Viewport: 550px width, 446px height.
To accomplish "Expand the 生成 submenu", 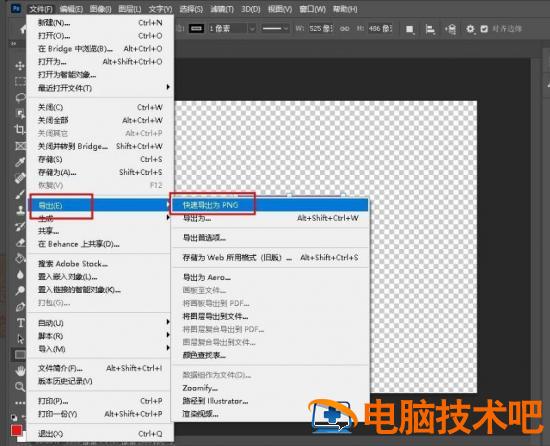I will pyautogui.click(x=168, y=218).
